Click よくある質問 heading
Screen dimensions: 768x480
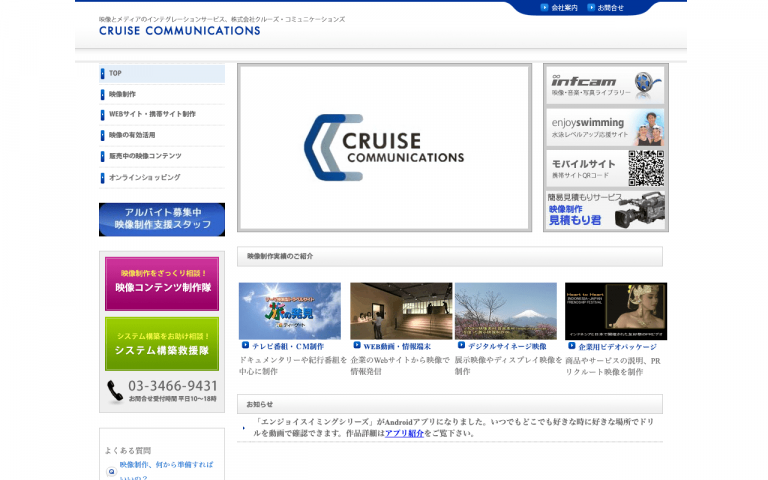click(128, 451)
